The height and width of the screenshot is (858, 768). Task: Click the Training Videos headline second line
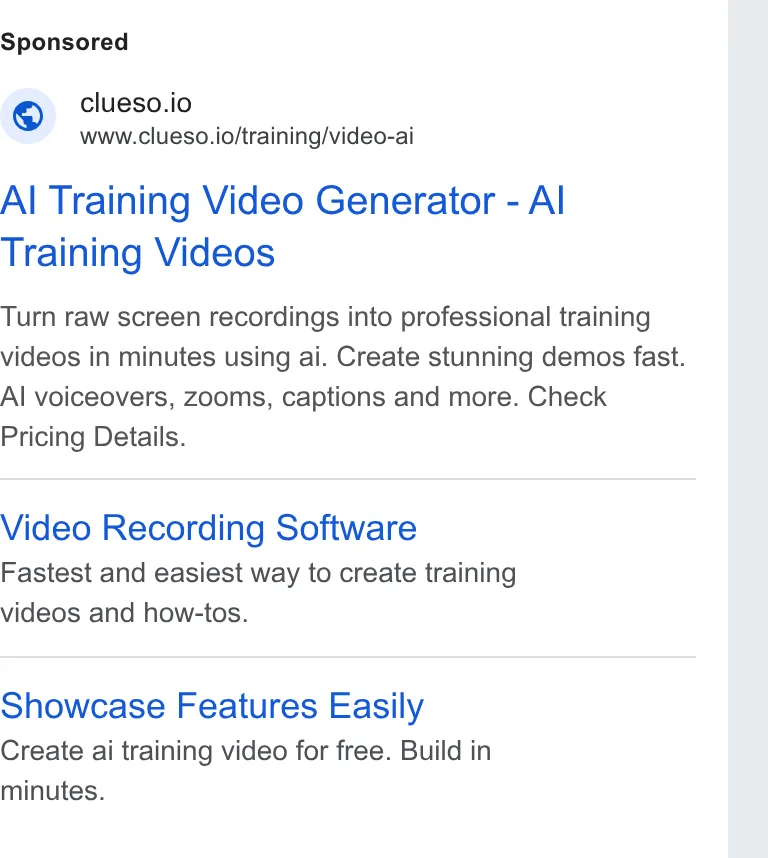[137, 253]
